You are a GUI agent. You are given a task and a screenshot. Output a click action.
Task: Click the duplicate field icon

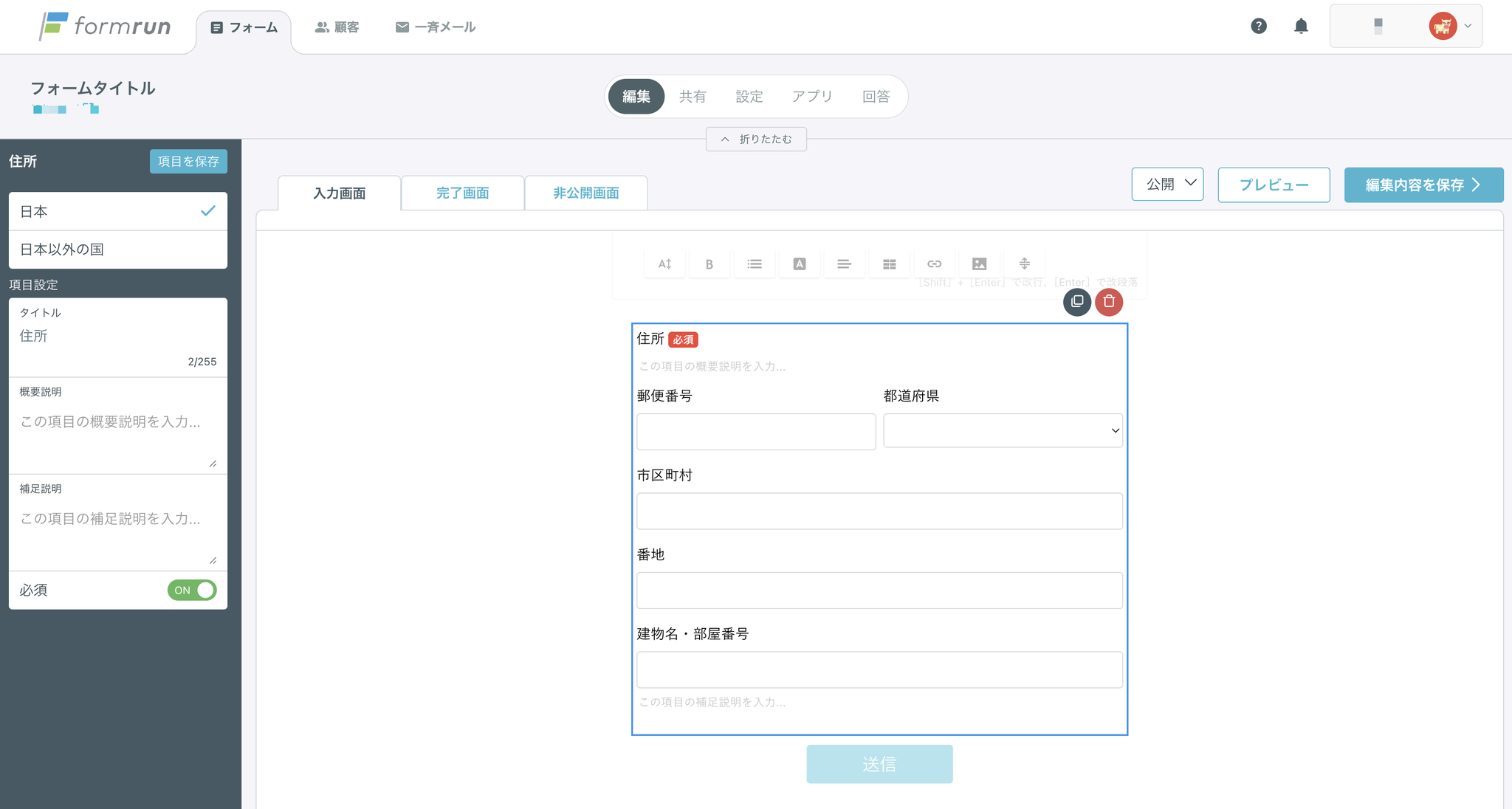[1076, 302]
